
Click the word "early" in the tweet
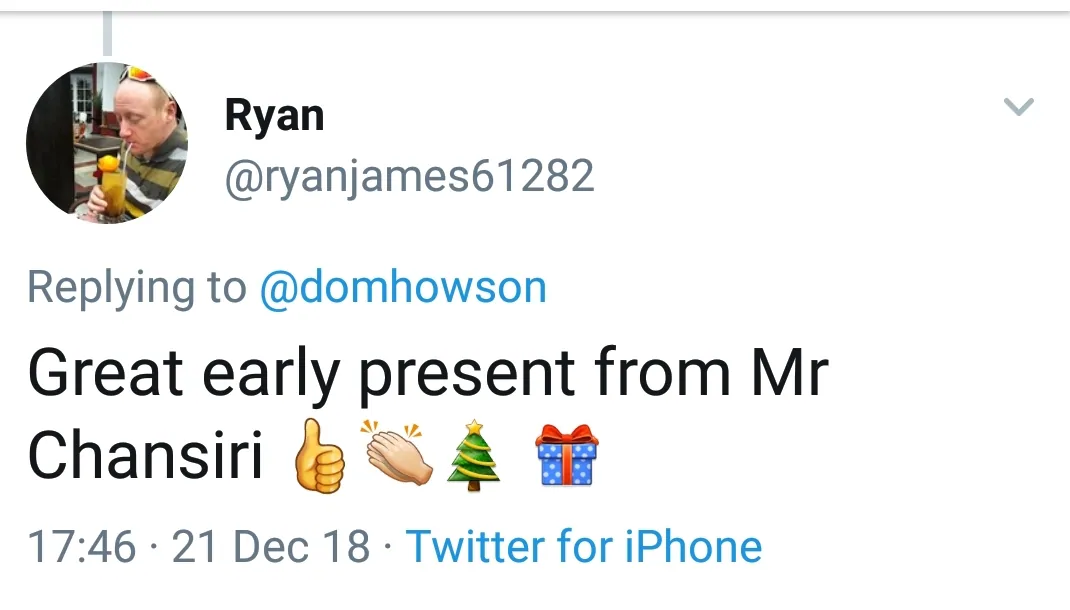271,375
